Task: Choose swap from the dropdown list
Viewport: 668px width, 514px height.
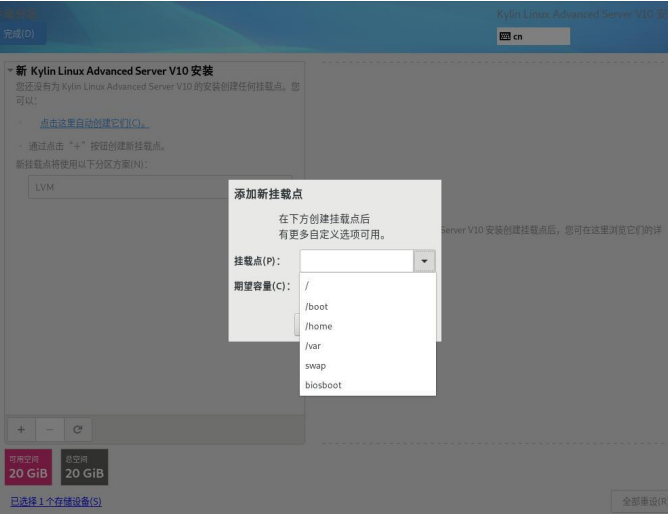Action: (368, 365)
